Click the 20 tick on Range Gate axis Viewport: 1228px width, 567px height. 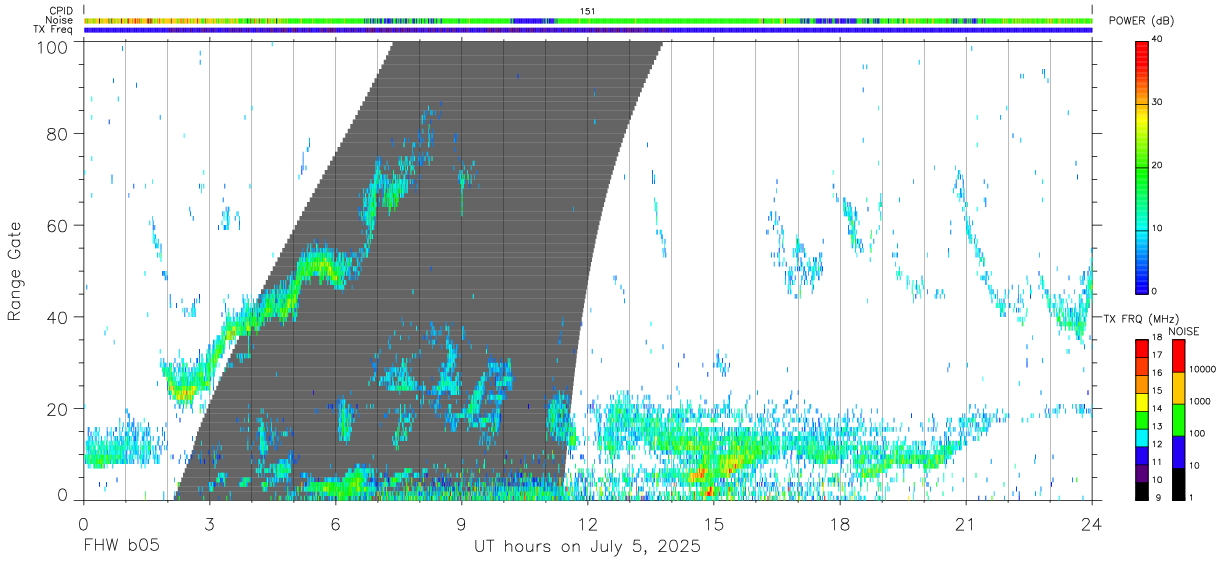(58, 409)
